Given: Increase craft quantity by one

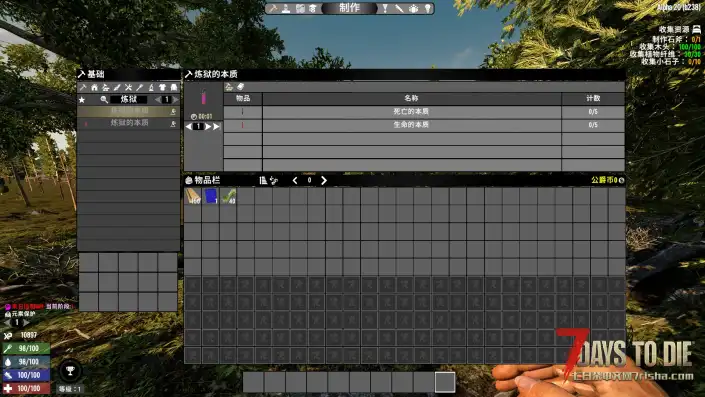Looking at the screenshot, I should [208, 127].
